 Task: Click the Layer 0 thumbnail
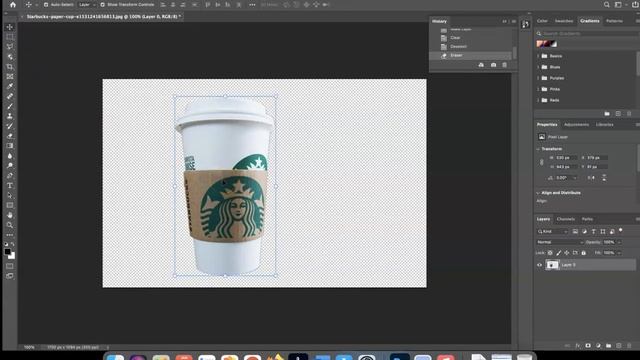pyautogui.click(x=552, y=265)
